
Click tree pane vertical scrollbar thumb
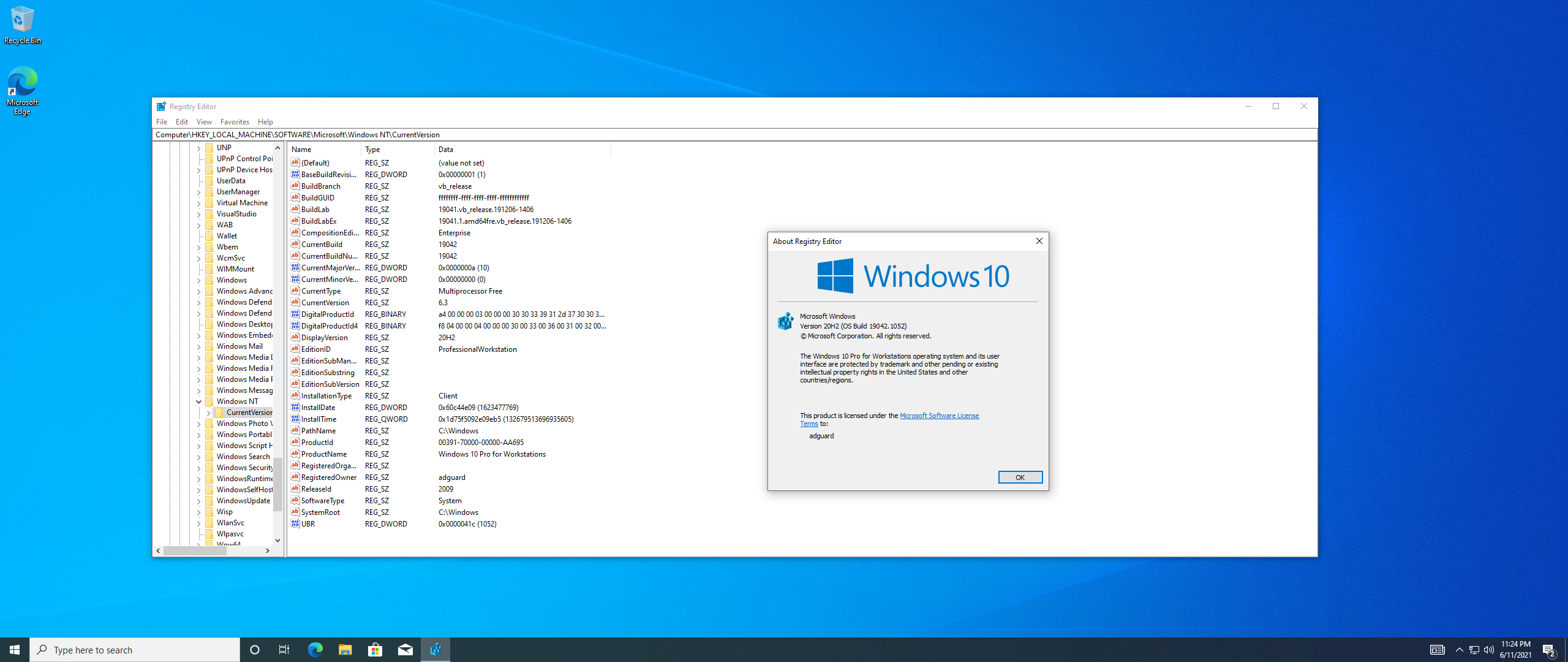point(277,484)
